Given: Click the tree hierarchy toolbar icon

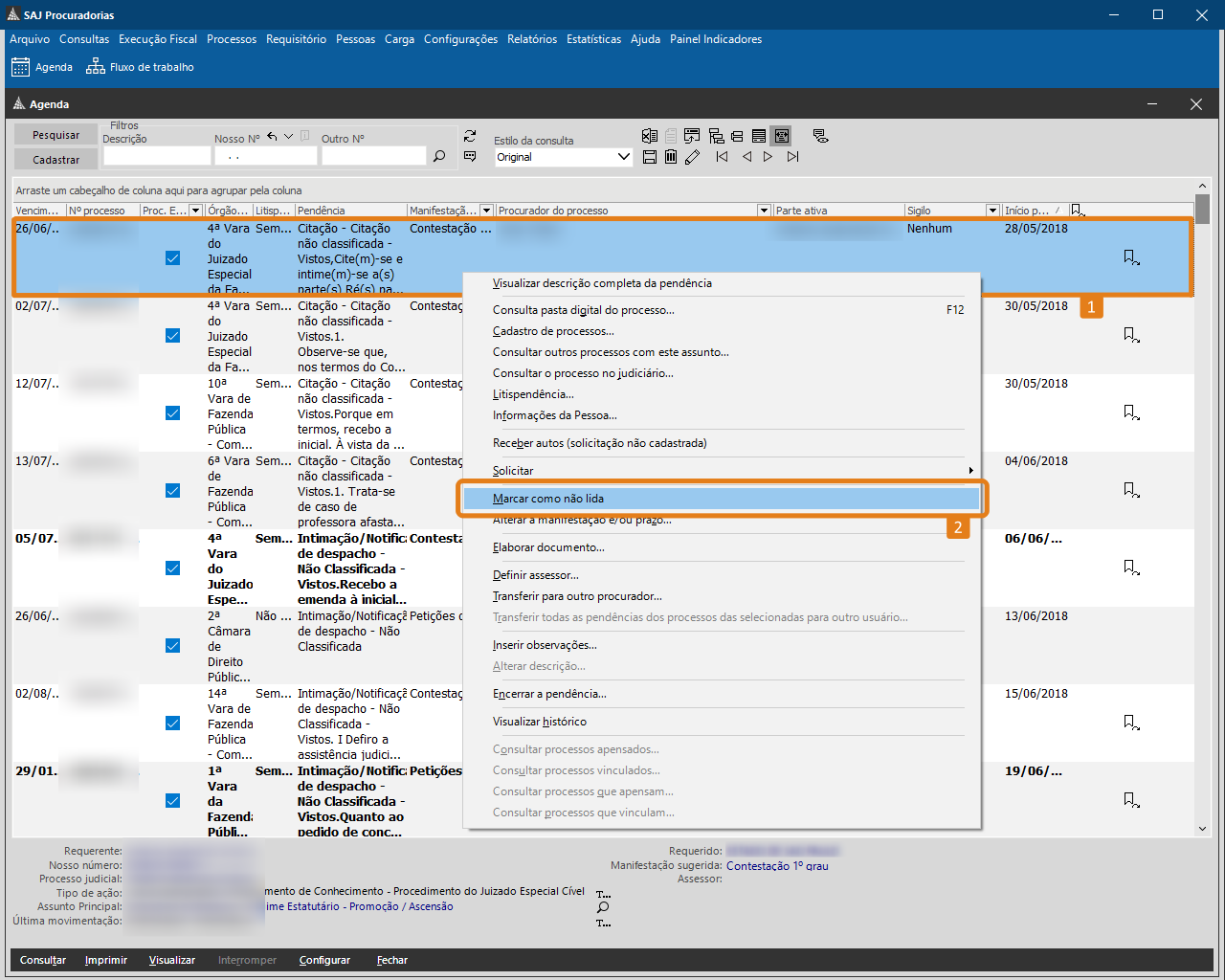Looking at the screenshot, I should pyautogui.click(x=716, y=136).
